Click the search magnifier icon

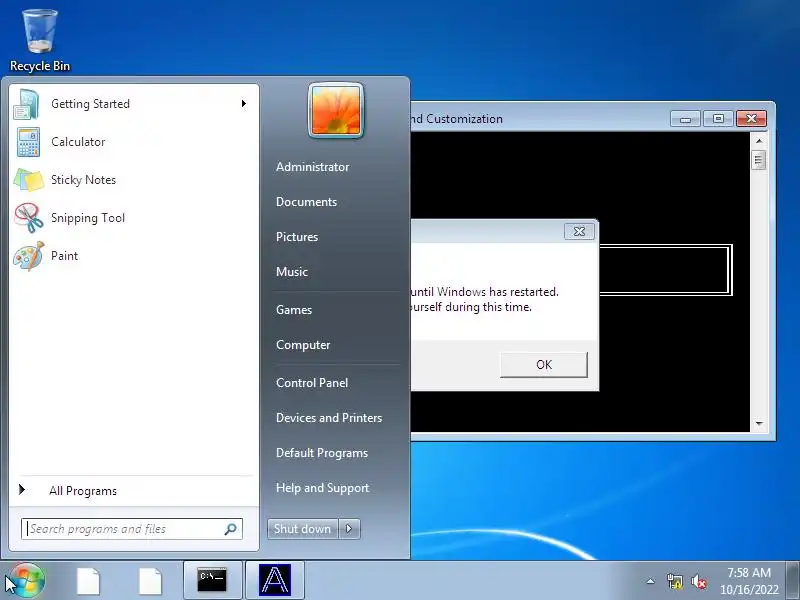click(231, 529)
